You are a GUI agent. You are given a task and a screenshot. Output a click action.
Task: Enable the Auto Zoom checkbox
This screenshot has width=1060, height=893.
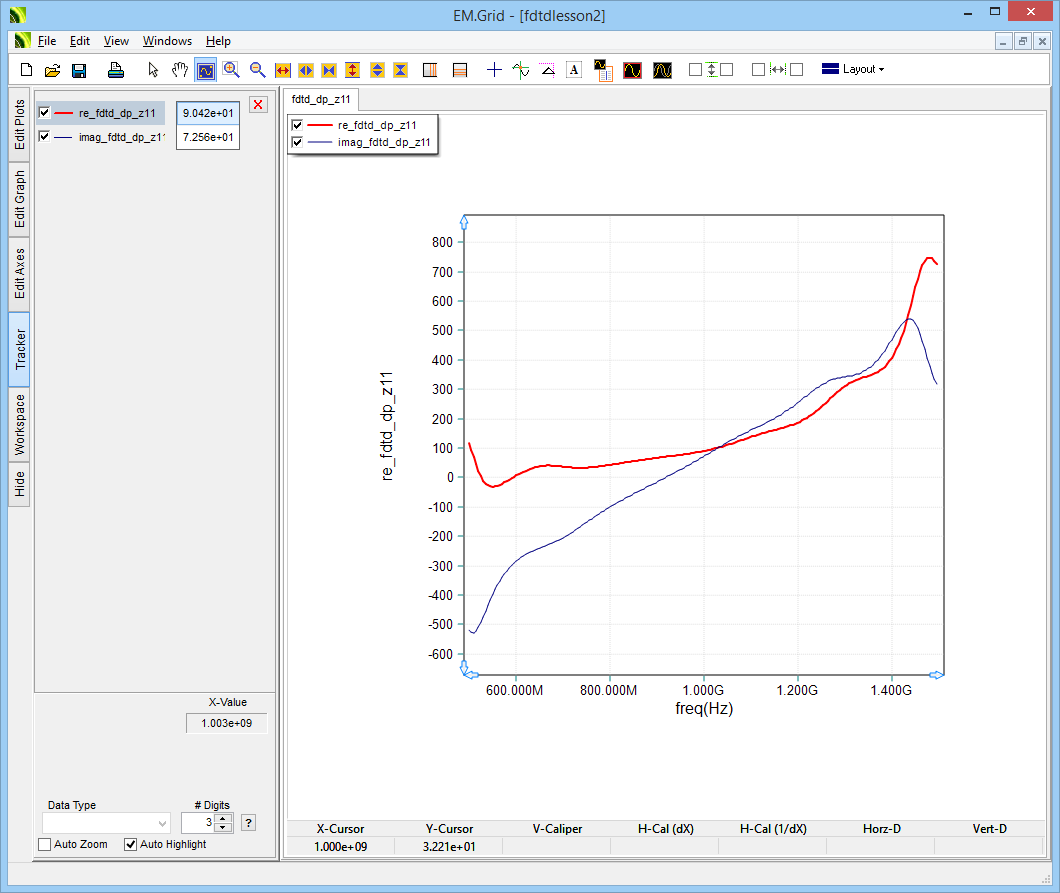click(45, 845)
